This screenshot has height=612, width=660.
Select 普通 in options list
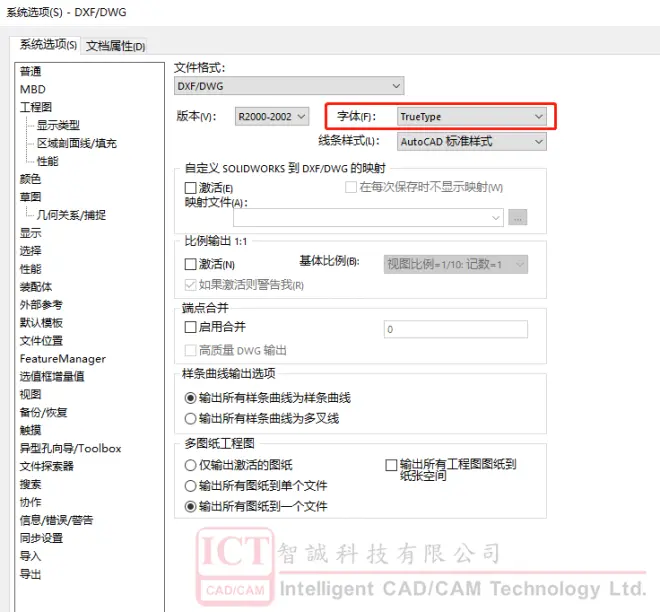click(x=30, y=72)
